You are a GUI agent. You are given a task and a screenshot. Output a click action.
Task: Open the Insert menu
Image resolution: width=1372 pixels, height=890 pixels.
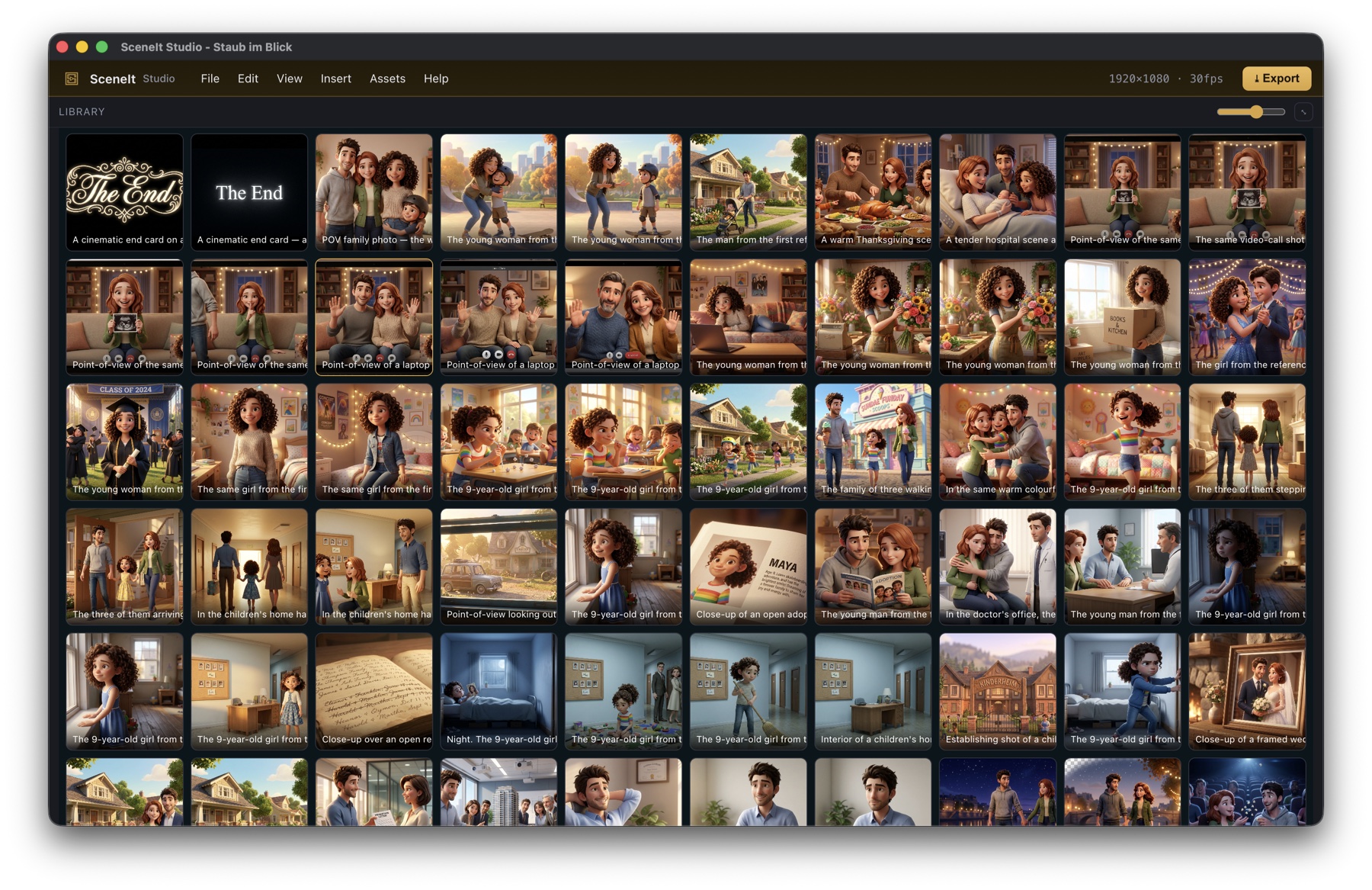335,79
